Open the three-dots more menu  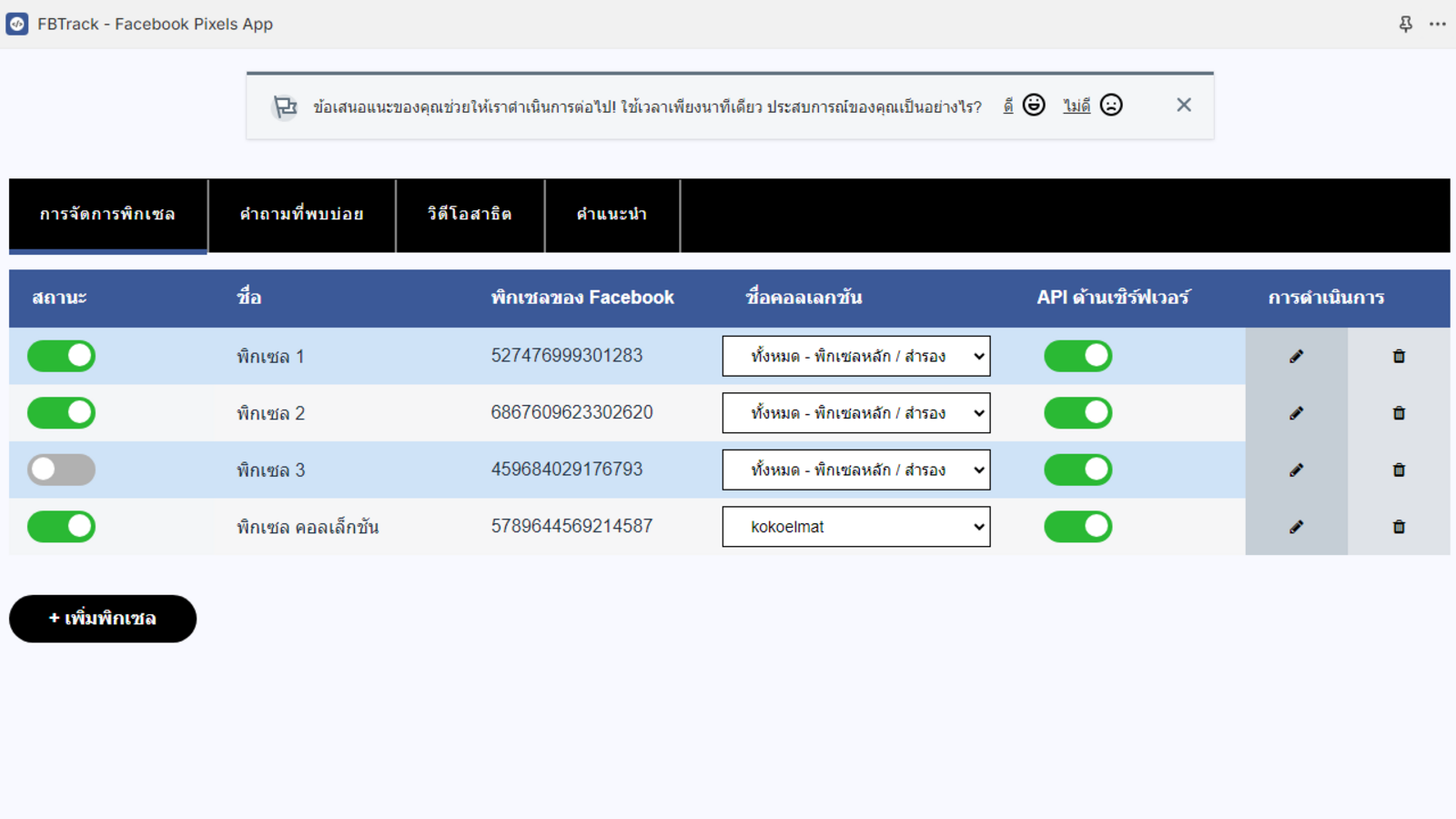(x=1438, y=25)
